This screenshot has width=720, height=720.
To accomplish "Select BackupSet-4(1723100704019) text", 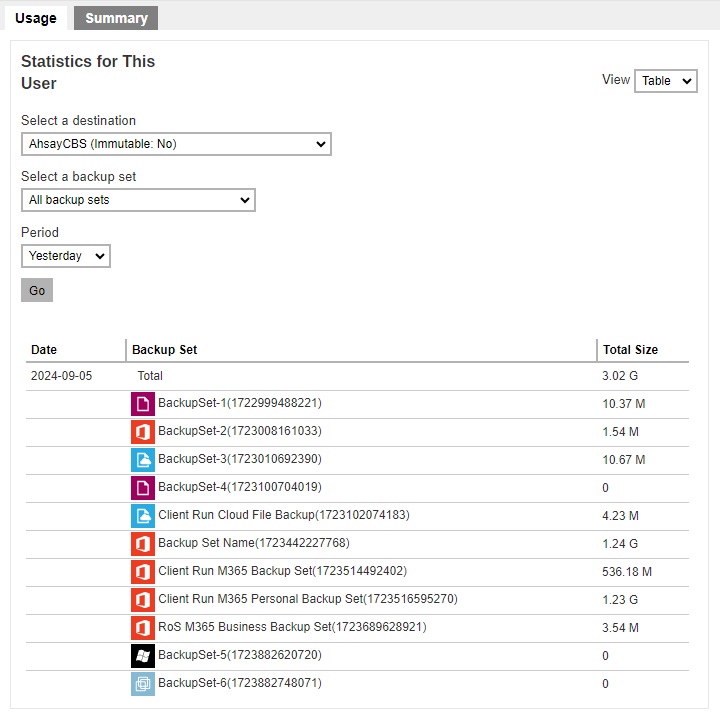I will pos(240,487).
